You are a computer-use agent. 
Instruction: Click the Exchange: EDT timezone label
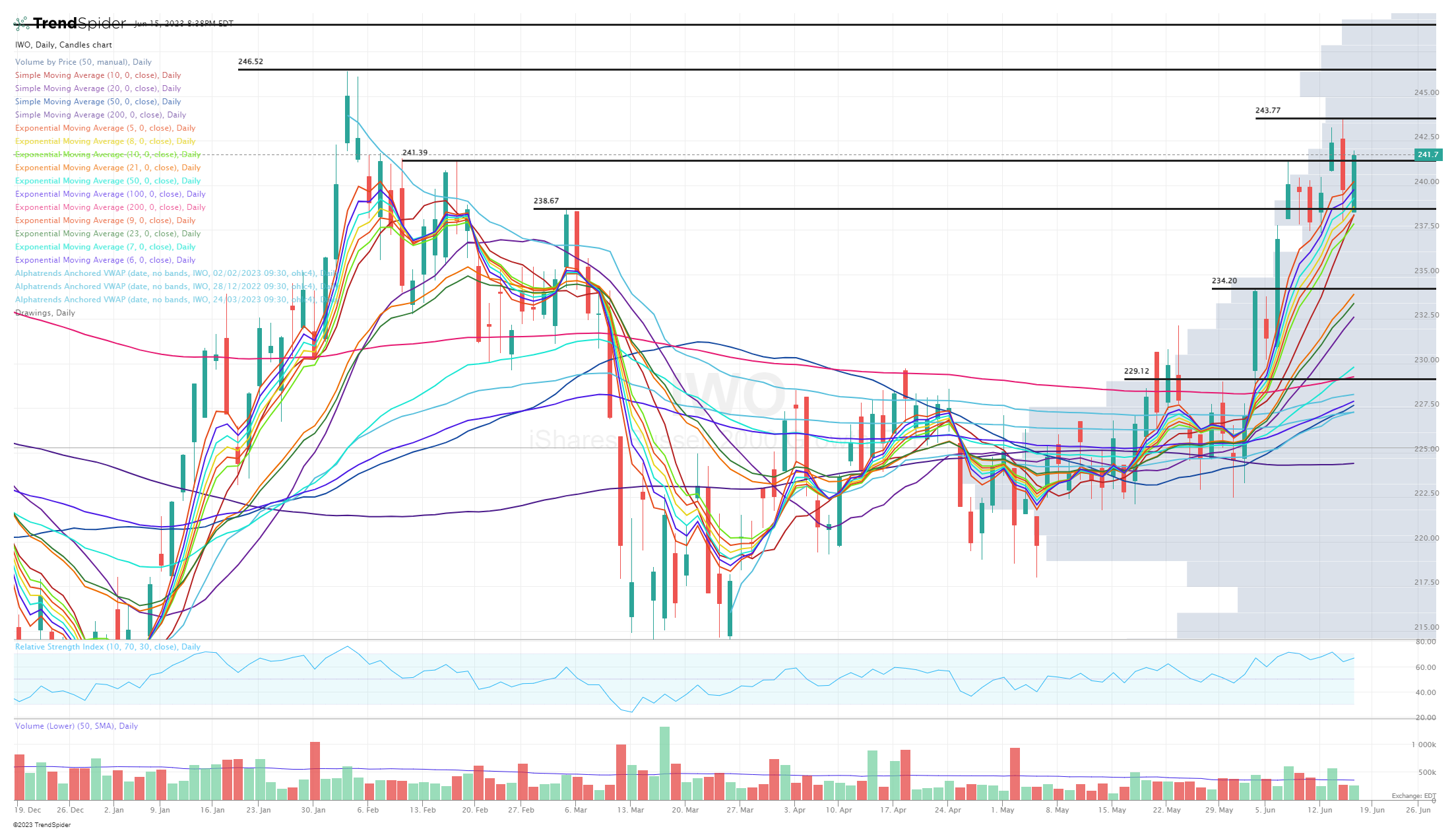coord(1414,796)
